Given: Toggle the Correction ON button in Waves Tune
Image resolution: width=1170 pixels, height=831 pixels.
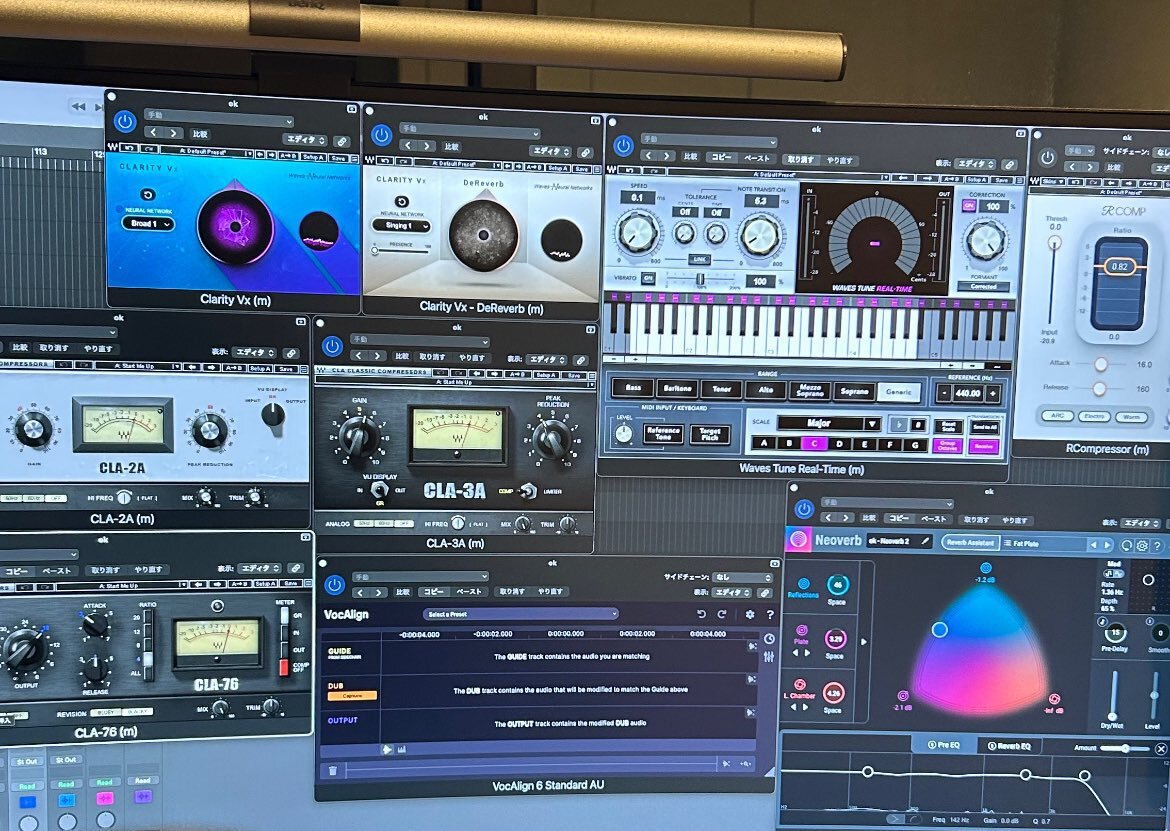Looking at the screenshot, I should click(969, 206).
